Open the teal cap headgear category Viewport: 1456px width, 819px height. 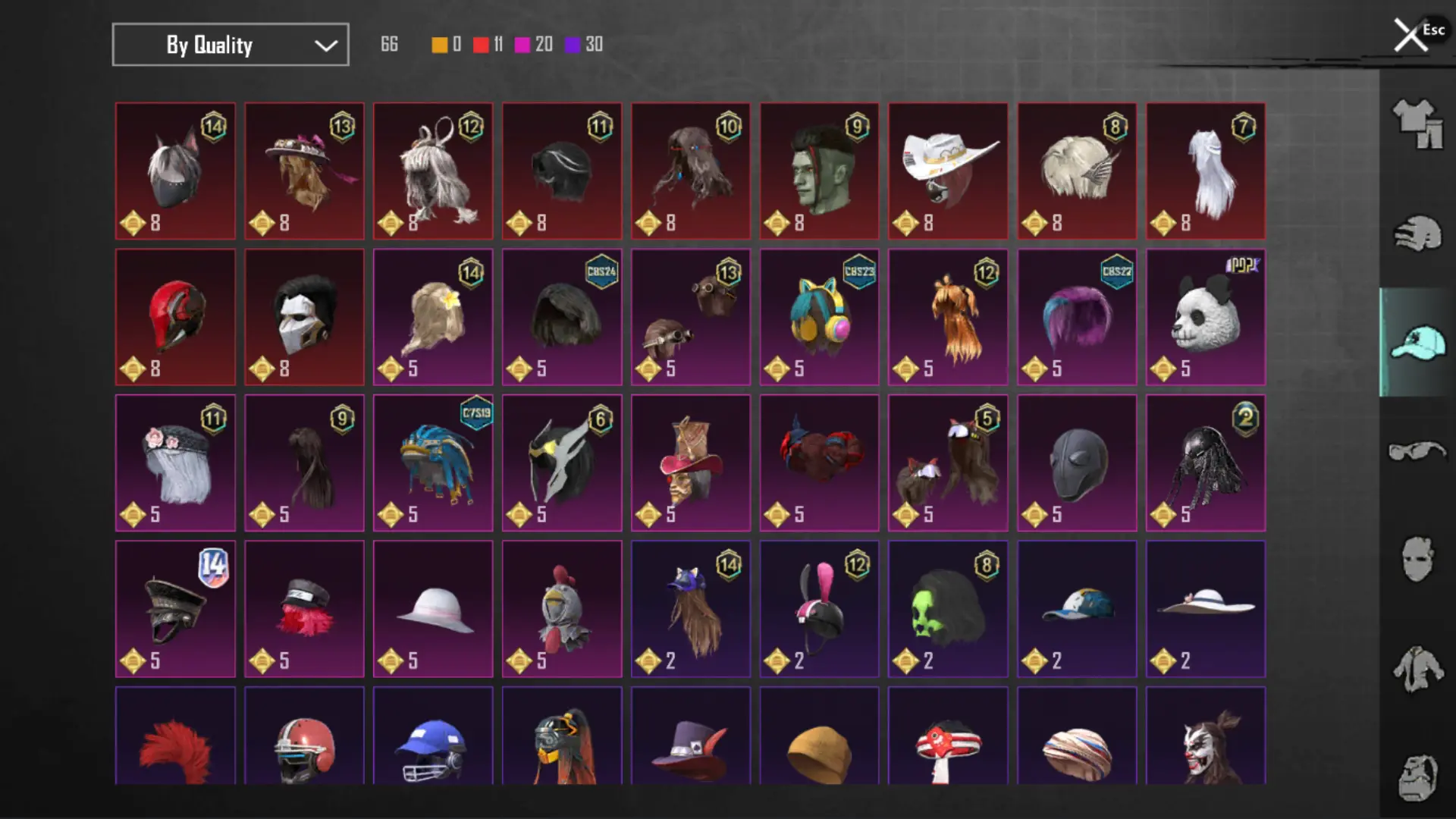point(1417,342)
